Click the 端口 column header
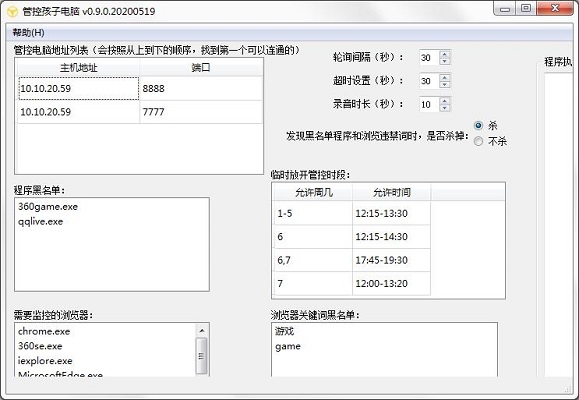The image size is (579, 400). pyautogui.click(x=201, y=68)
